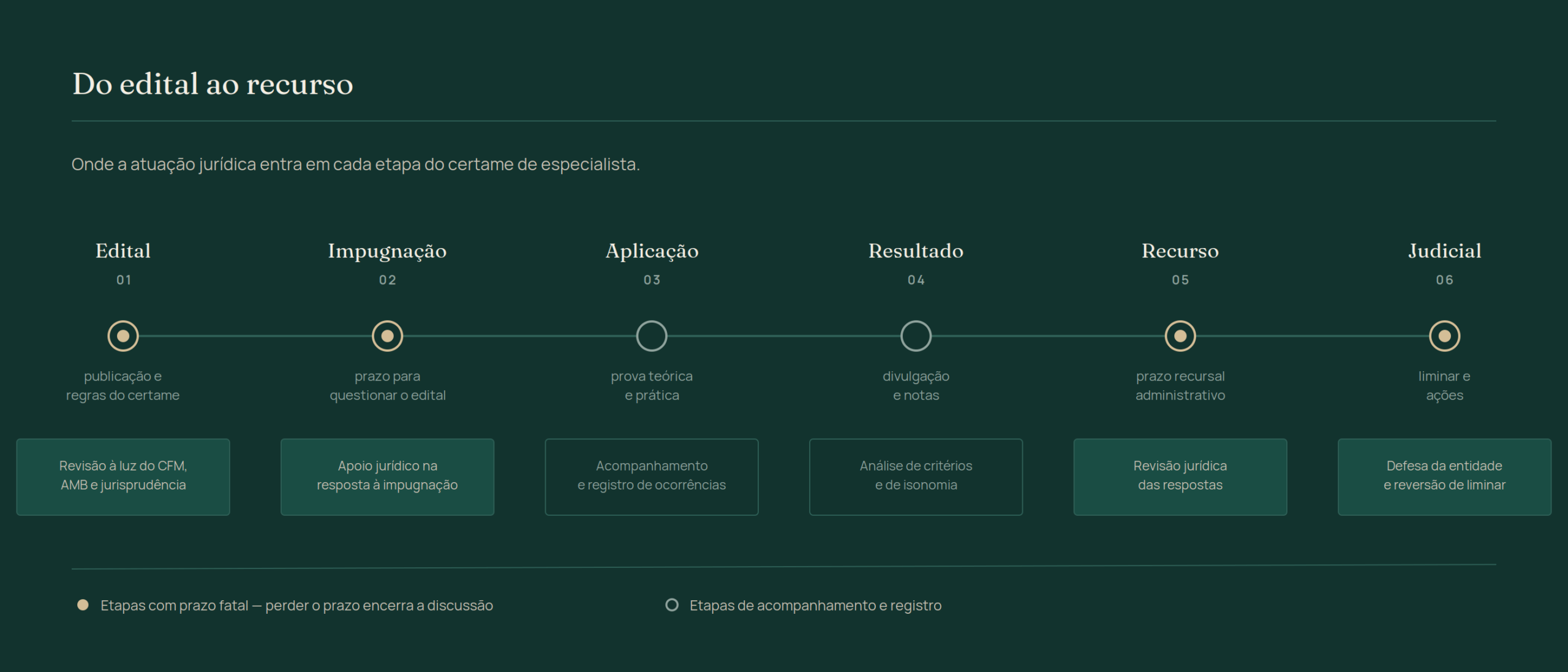Select the 'Acompanhamento e registro de ocorrências' card
The height and width of the screenshot is (672, 1568).
(x=652, y=477)
